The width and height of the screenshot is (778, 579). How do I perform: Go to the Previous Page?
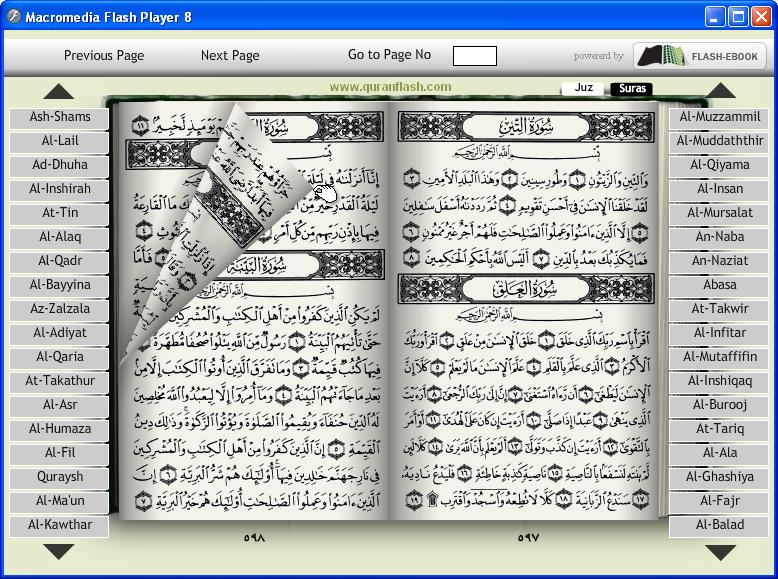(x=104, y=55)
